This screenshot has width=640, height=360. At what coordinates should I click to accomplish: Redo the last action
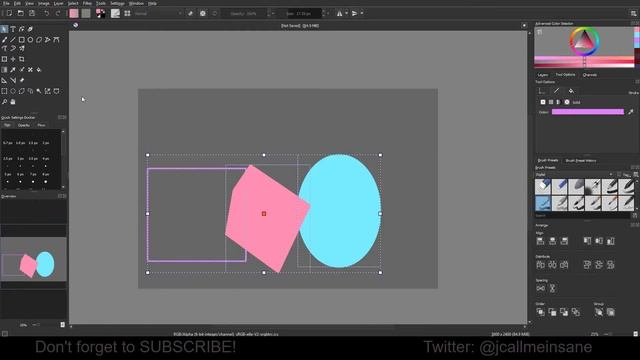58,13
